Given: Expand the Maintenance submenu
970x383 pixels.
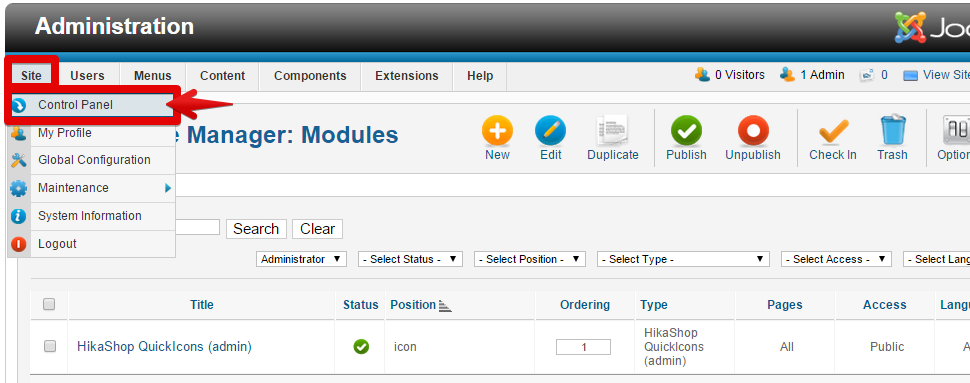Looking at the screenshot, I should pyautogui.click(x=92, y=188).
